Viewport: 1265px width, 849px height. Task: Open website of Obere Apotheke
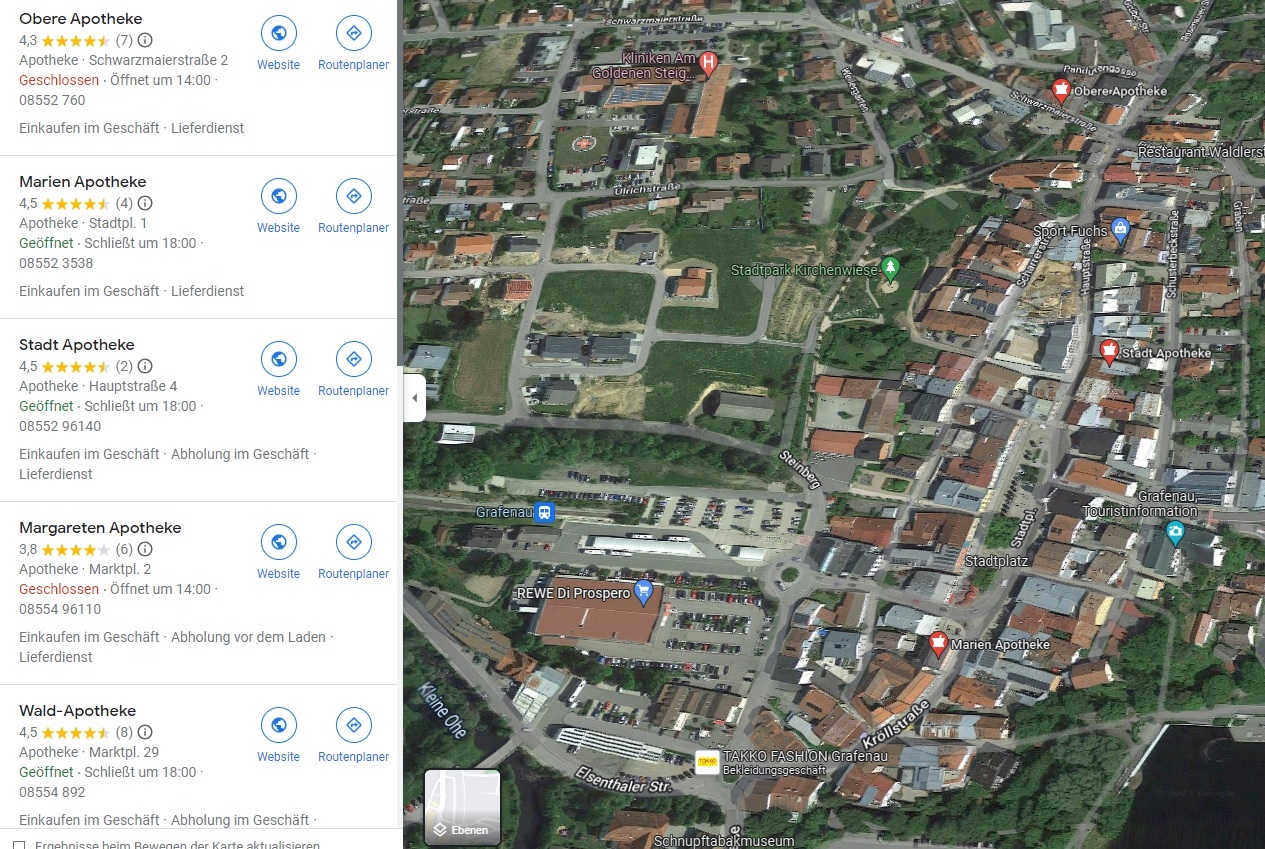coord(278,33)
